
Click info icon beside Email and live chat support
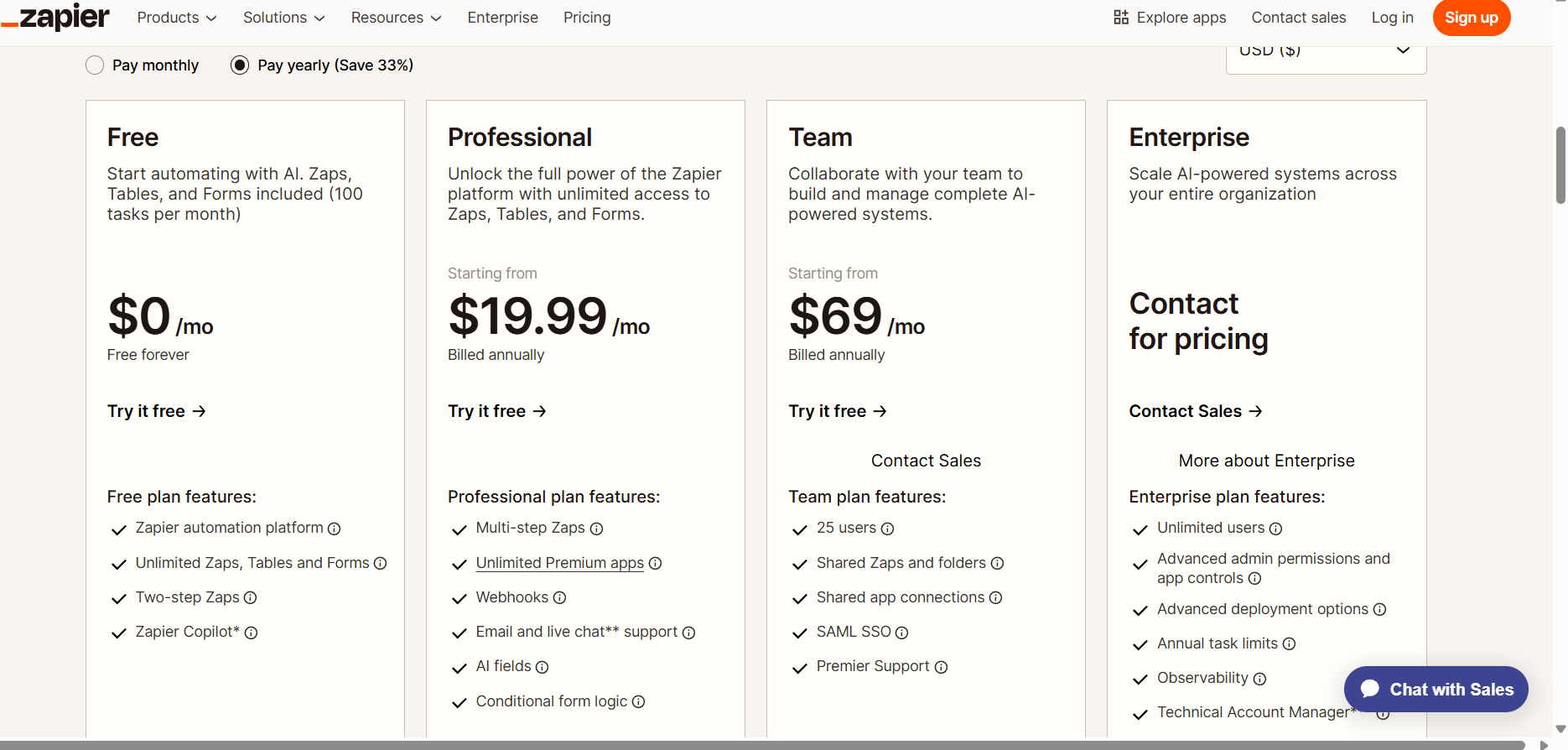click(x=688, y=633)
